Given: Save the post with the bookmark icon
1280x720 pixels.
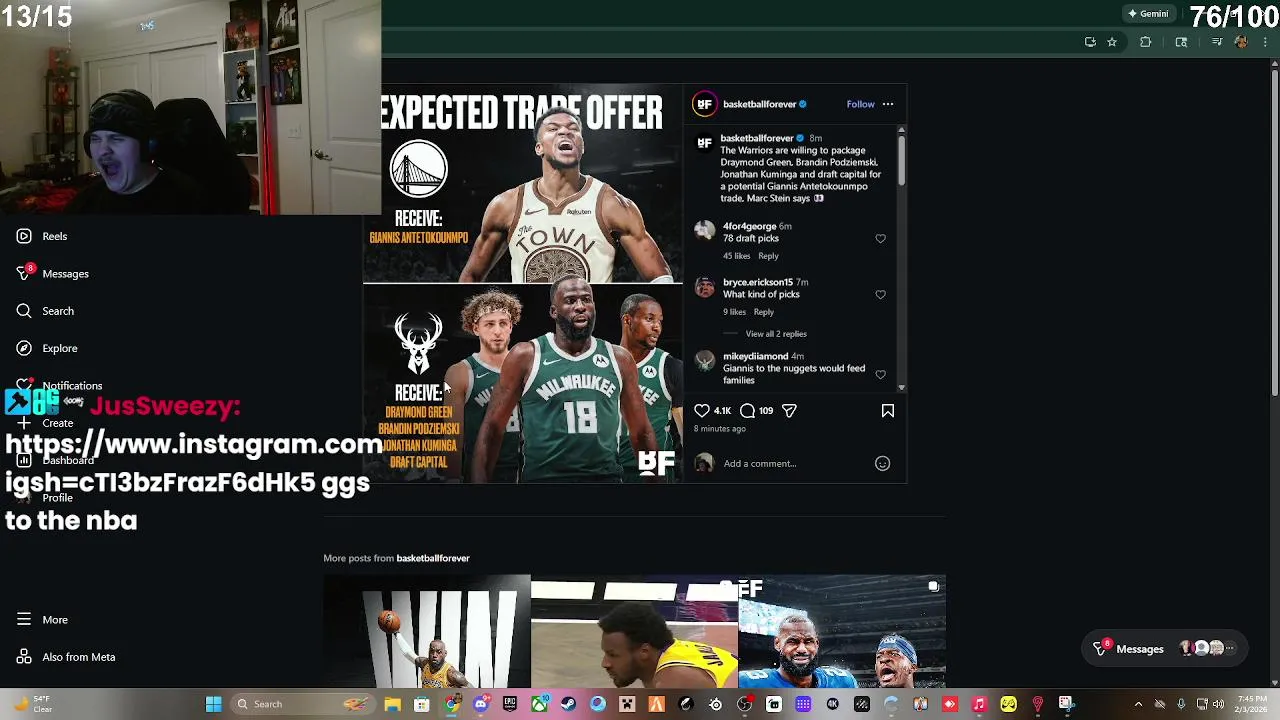Looking at the screenshot, I should [x=888, y=410].
